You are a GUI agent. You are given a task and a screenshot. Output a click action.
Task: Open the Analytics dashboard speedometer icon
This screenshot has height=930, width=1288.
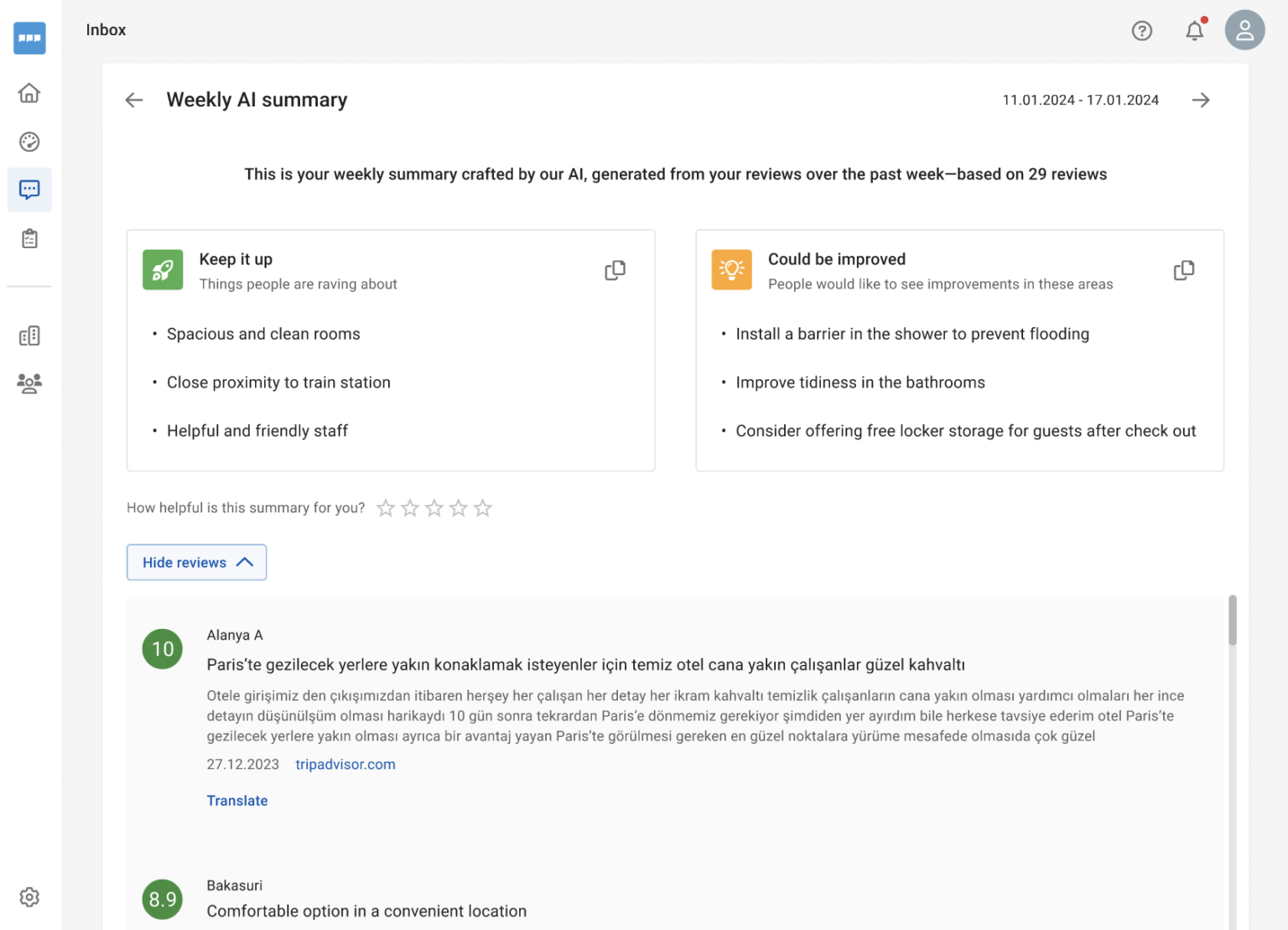click(x=29, y=142)
